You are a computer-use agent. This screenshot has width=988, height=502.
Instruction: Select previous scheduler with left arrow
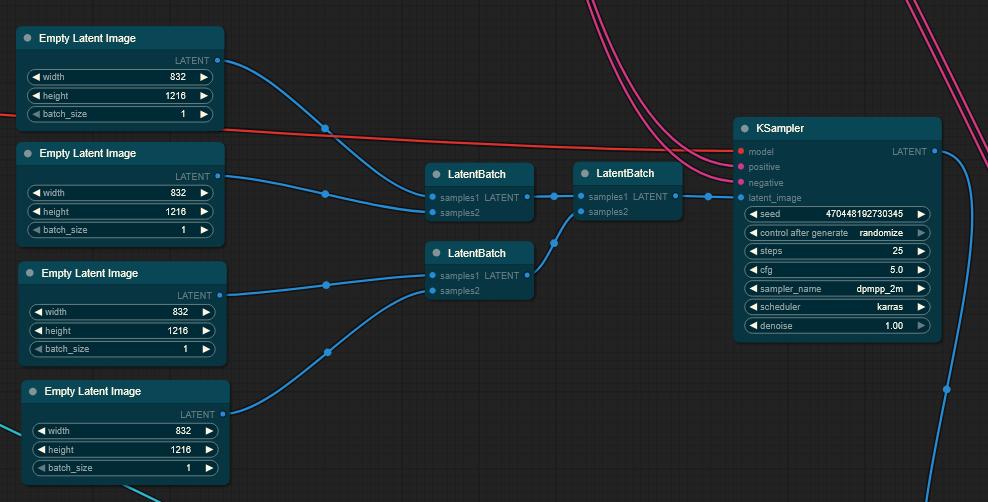click(x=753, y=307)
